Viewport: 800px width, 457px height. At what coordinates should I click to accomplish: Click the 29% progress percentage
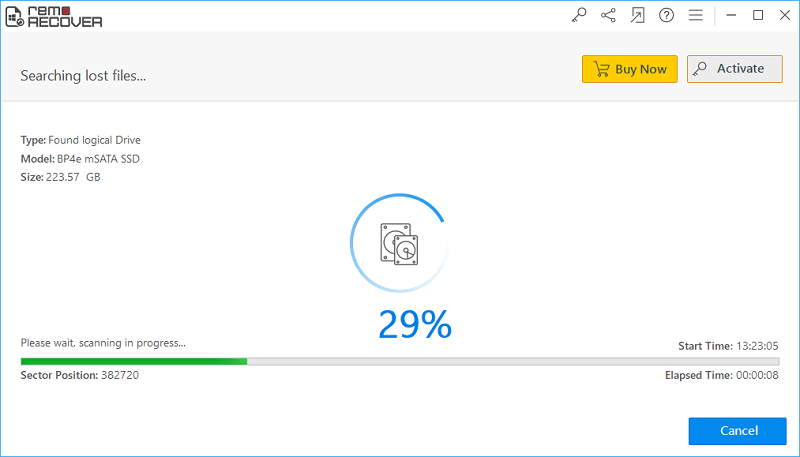(414, 324)
